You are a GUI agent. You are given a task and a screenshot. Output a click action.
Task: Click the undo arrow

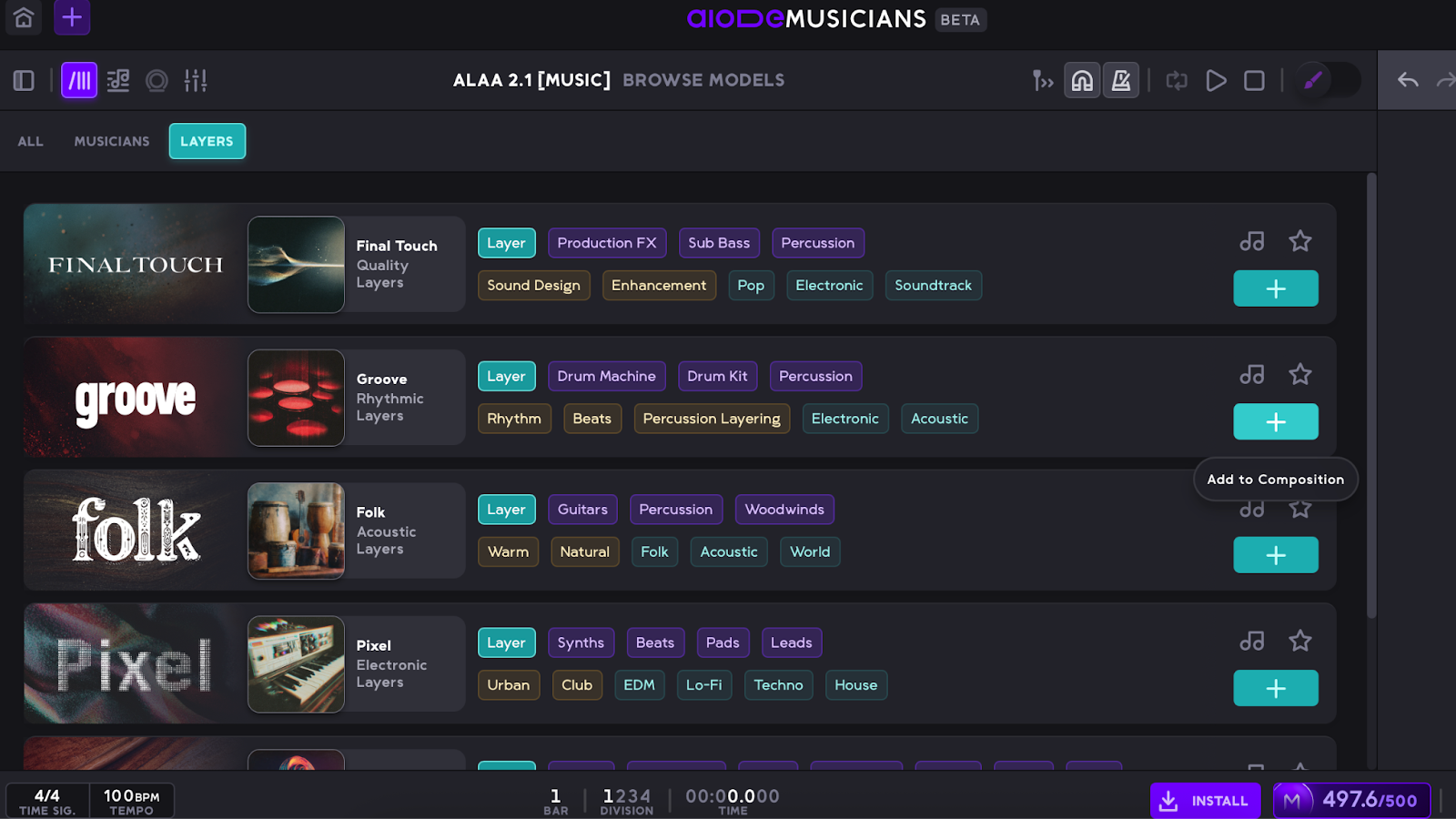pos(1408,81)
